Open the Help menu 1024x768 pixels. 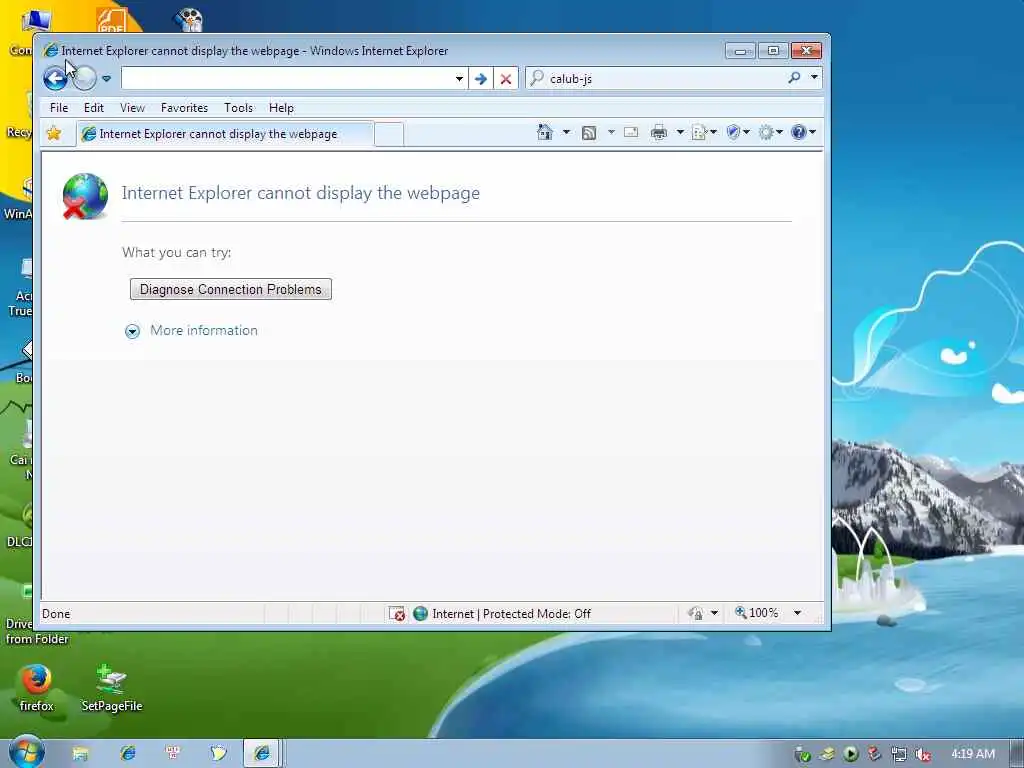coord(281,108)
